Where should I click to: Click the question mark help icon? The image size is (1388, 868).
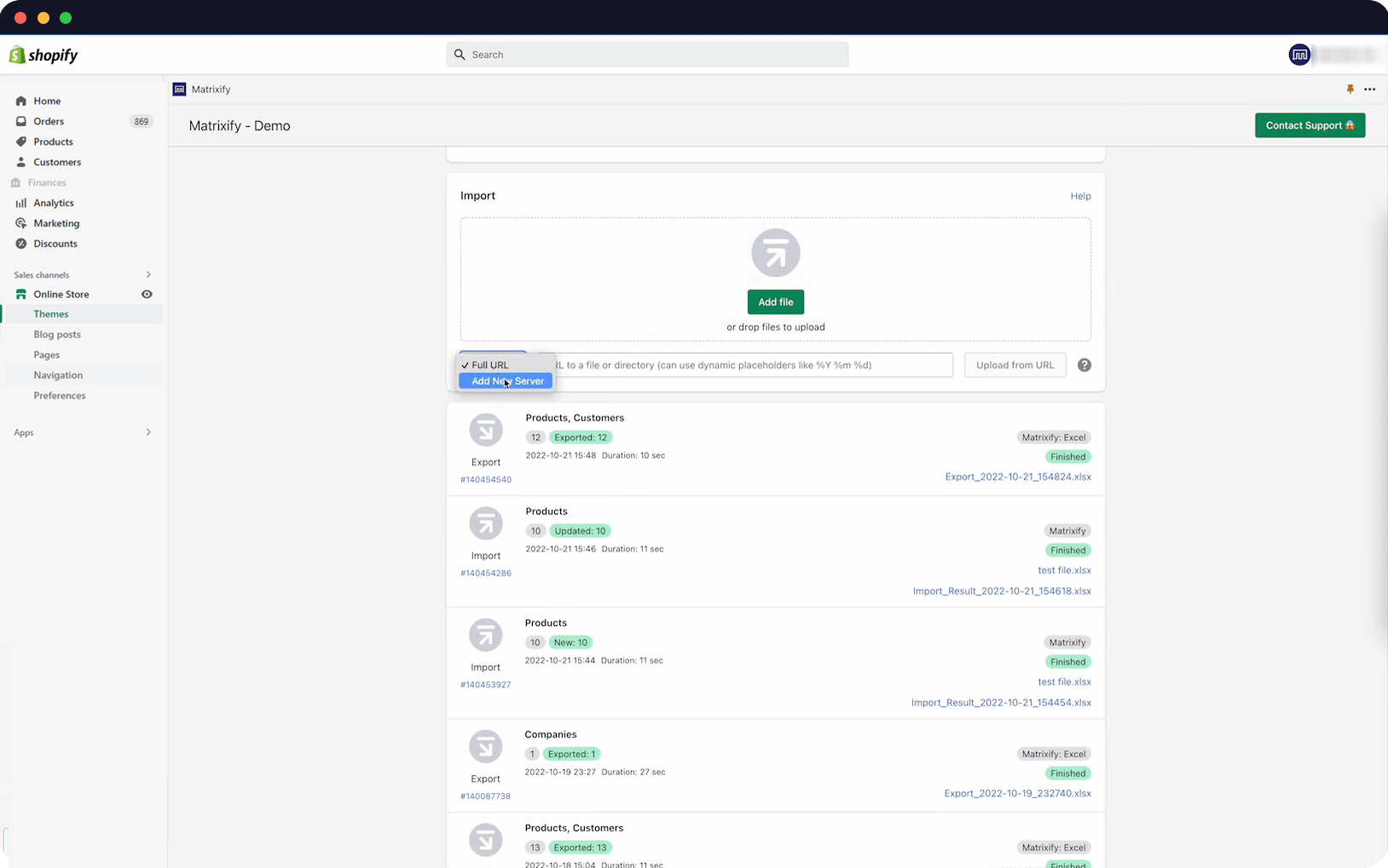1084,365
